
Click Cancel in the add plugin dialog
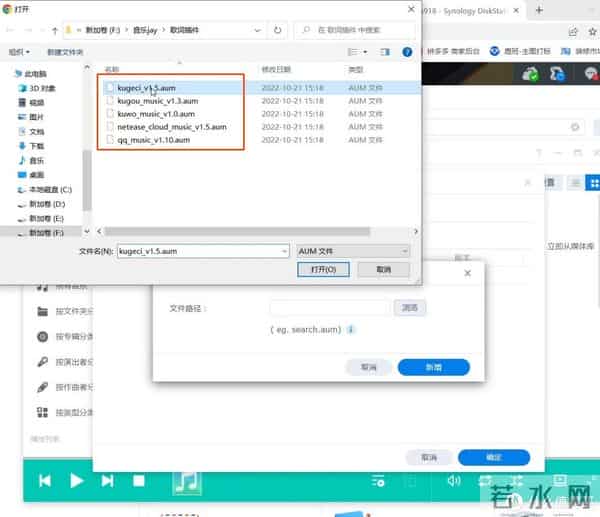[368, 367]
